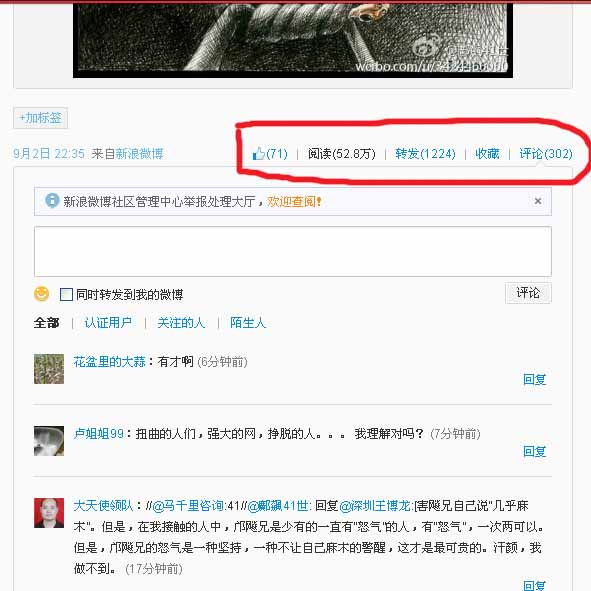
Task: Click the 评论 submit button
Action: [x=528, y=293]
